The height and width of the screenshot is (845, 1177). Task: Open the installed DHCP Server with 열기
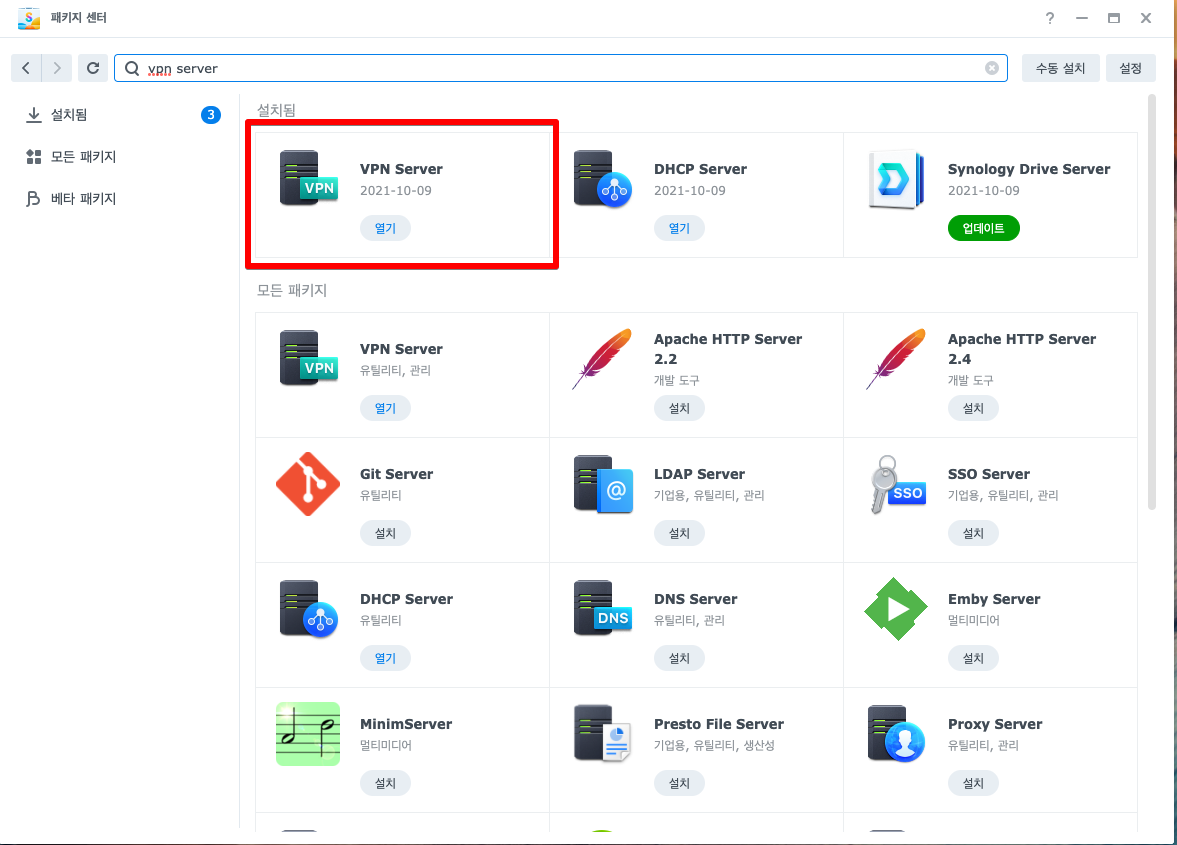click(679, 228)
